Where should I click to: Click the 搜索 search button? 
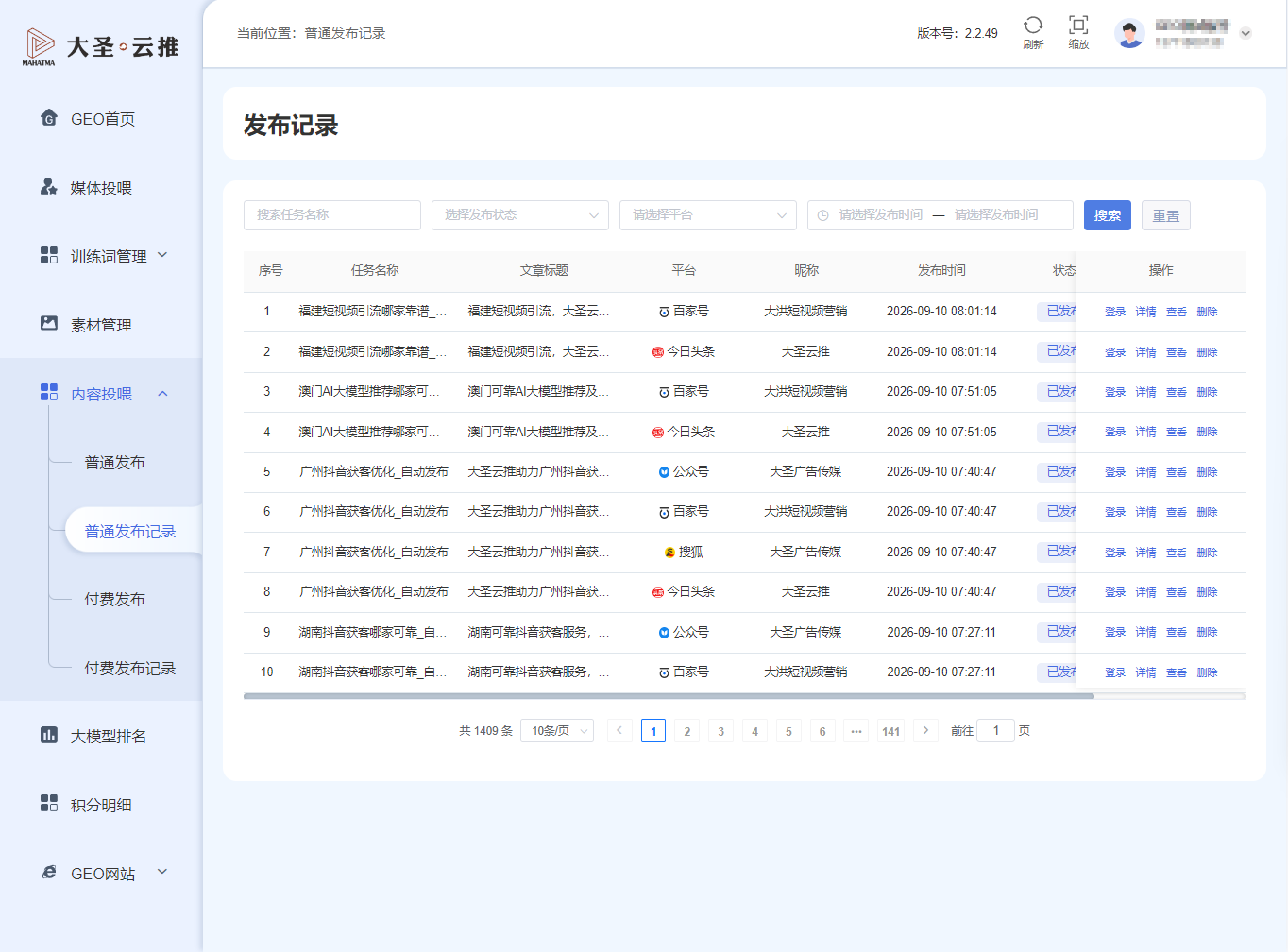1108,215
